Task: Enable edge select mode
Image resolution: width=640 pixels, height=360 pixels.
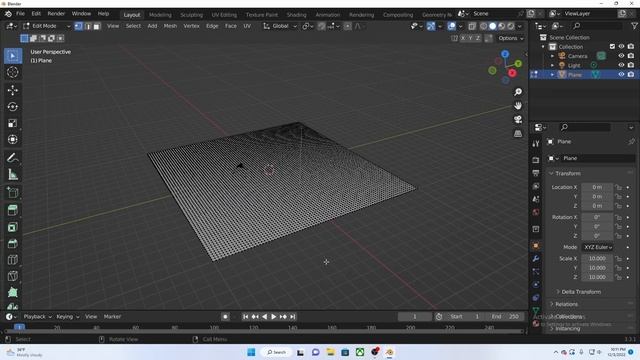Action: tap(87, 26)
